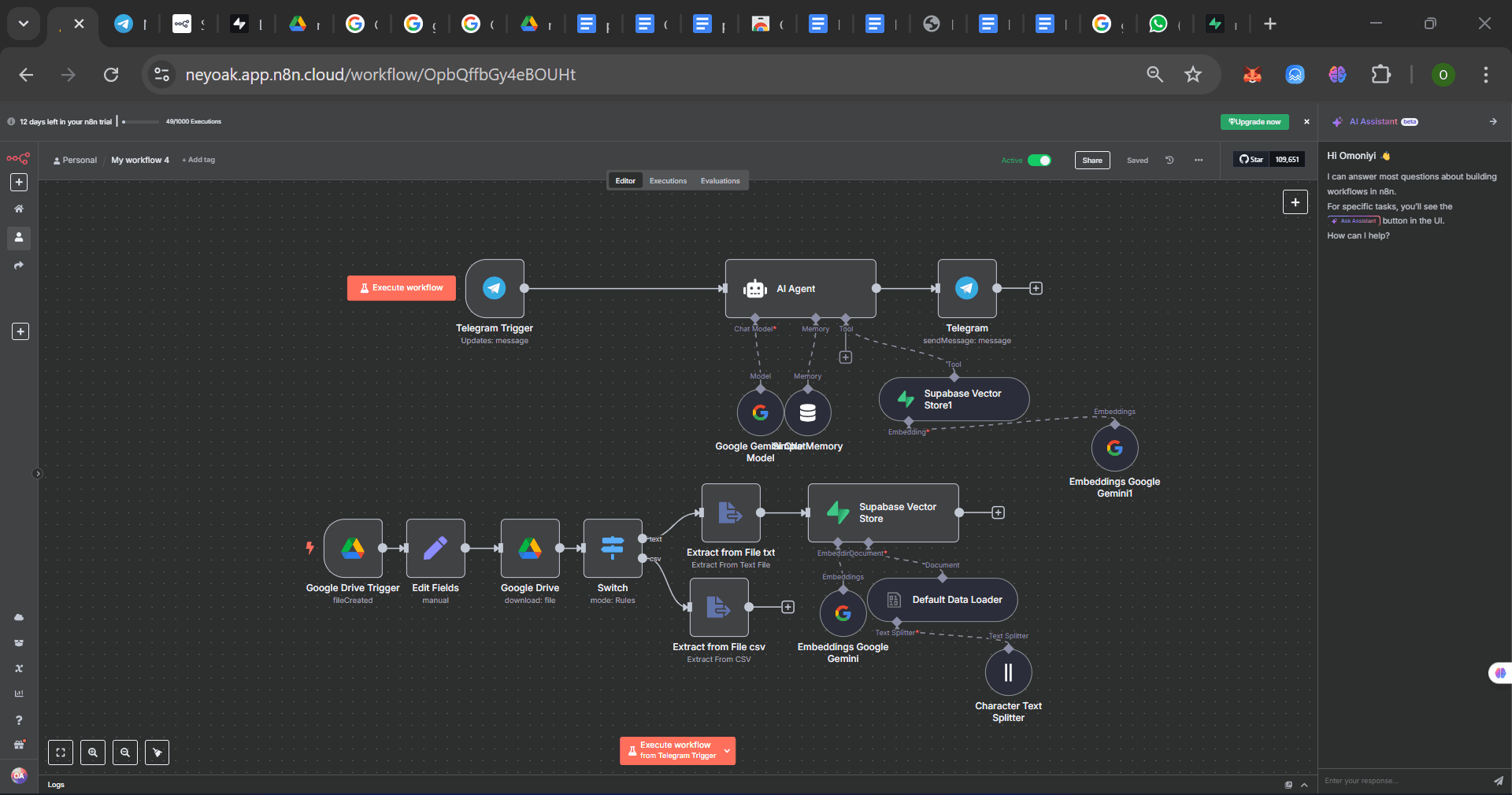Image resolution: width=1512 pixels, height=795 pixels.
Task: Open the Embeddings Google Gemini1 node
Action: [x=1115, y=448]
